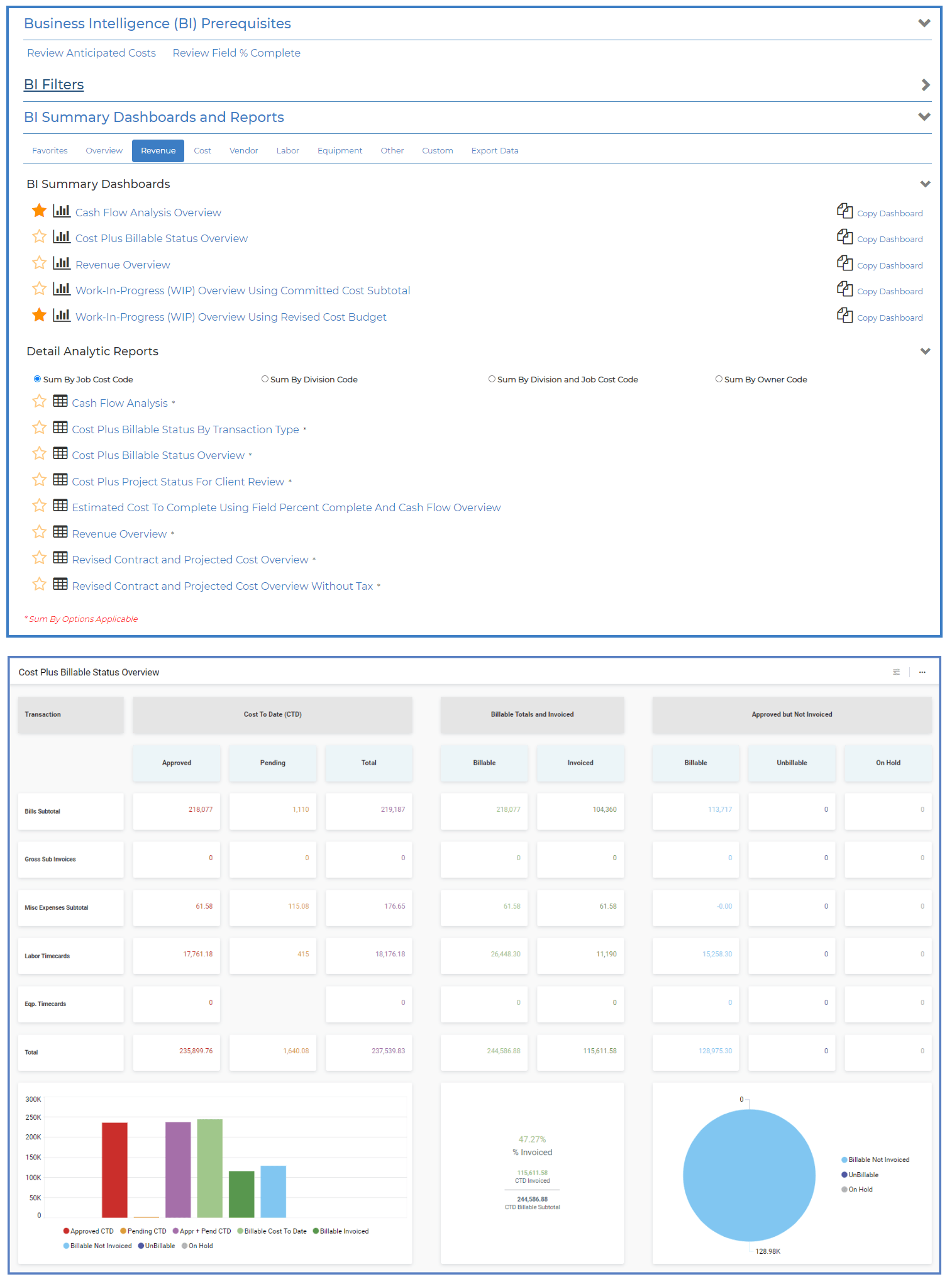Viewport: 952px width, 1284px height.
Task: Favorite the Cash Flow Analysis report star
Action: coord(39,401)
